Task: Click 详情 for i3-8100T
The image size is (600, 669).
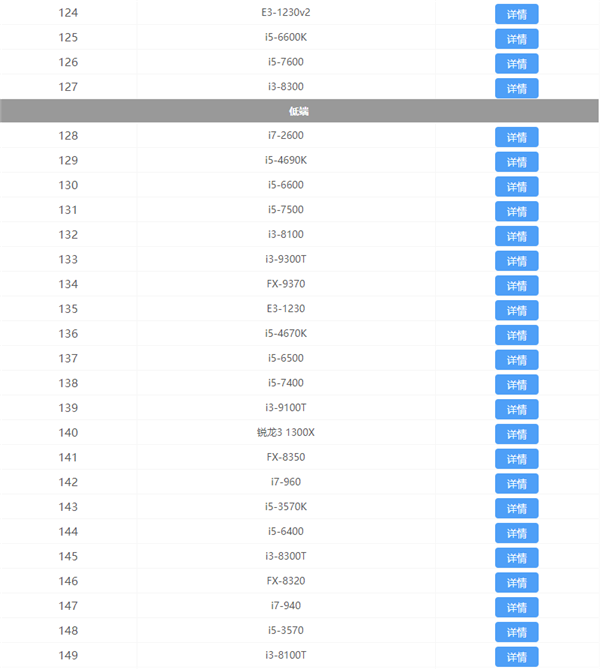Action: tap(516, 656)
